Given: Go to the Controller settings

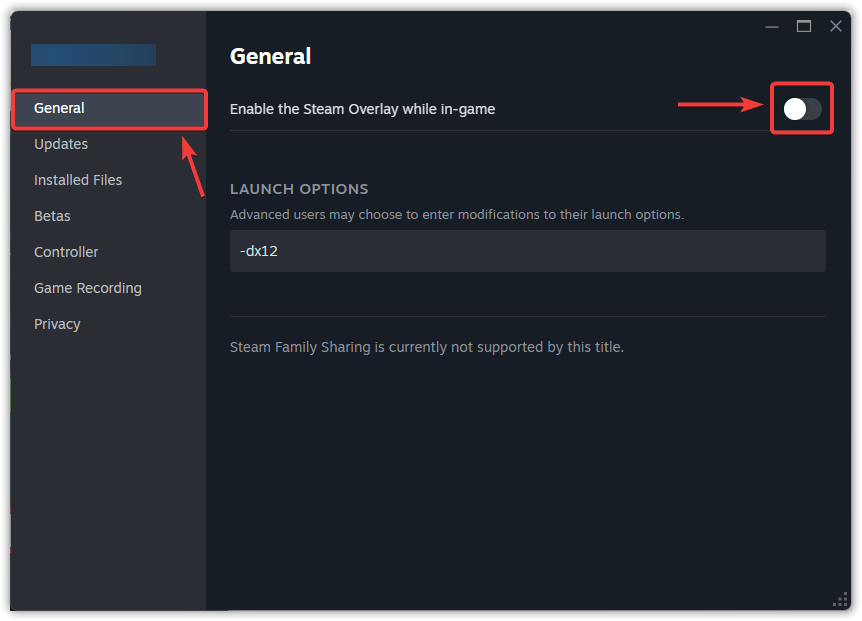Looking at the screenshot, I should tap(66, 252).
